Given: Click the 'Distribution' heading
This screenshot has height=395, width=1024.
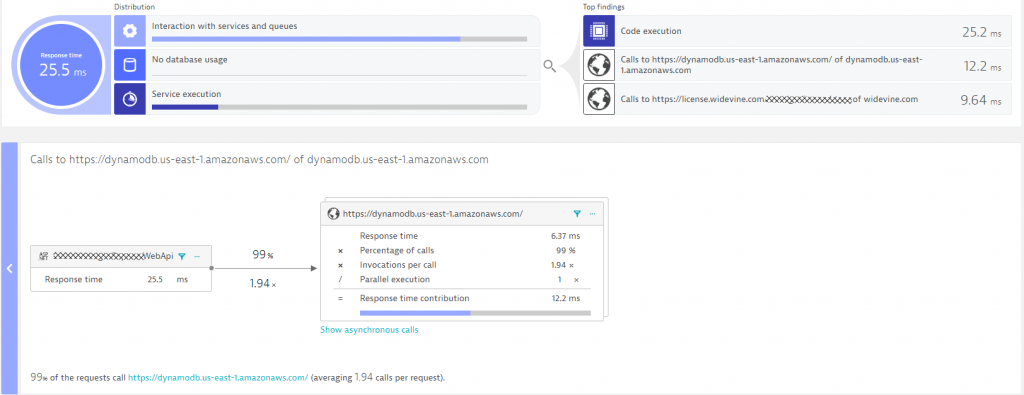Looking at the screenshot, I should pyautogui.click(x=135, y=7).
